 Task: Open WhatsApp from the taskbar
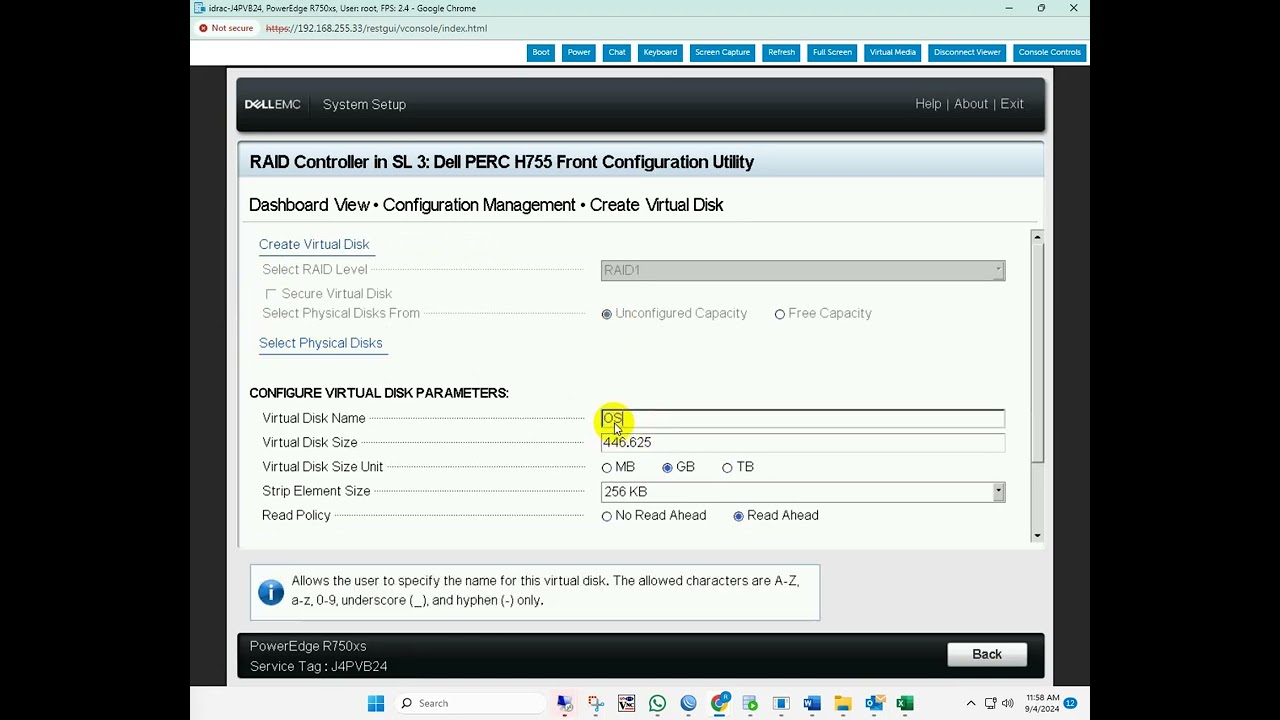[x=657, y=703]
